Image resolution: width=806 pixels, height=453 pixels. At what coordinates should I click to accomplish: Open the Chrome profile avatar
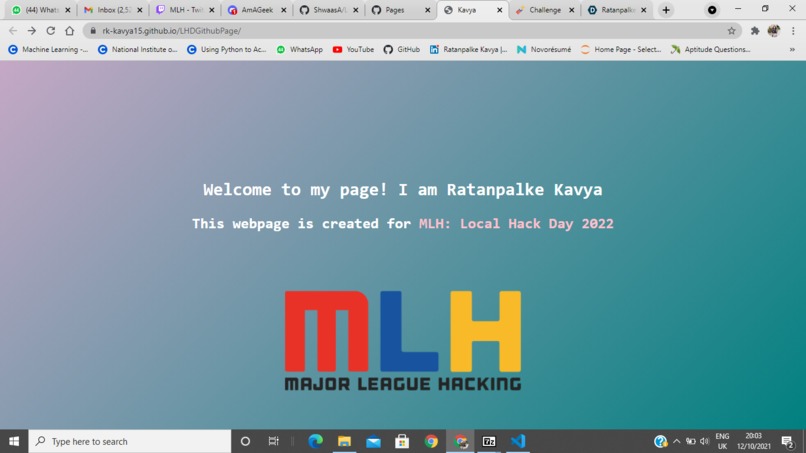click(x=774, y=31)
